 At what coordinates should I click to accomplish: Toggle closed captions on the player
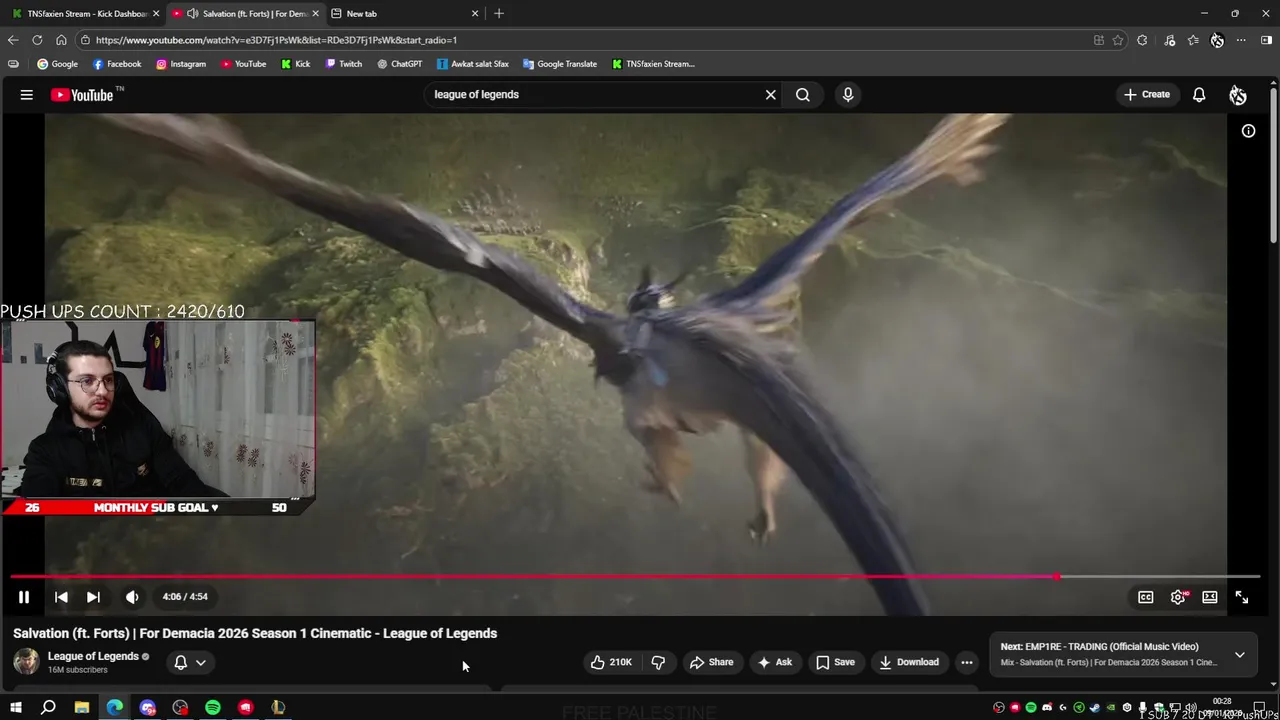coord(1146,597)
